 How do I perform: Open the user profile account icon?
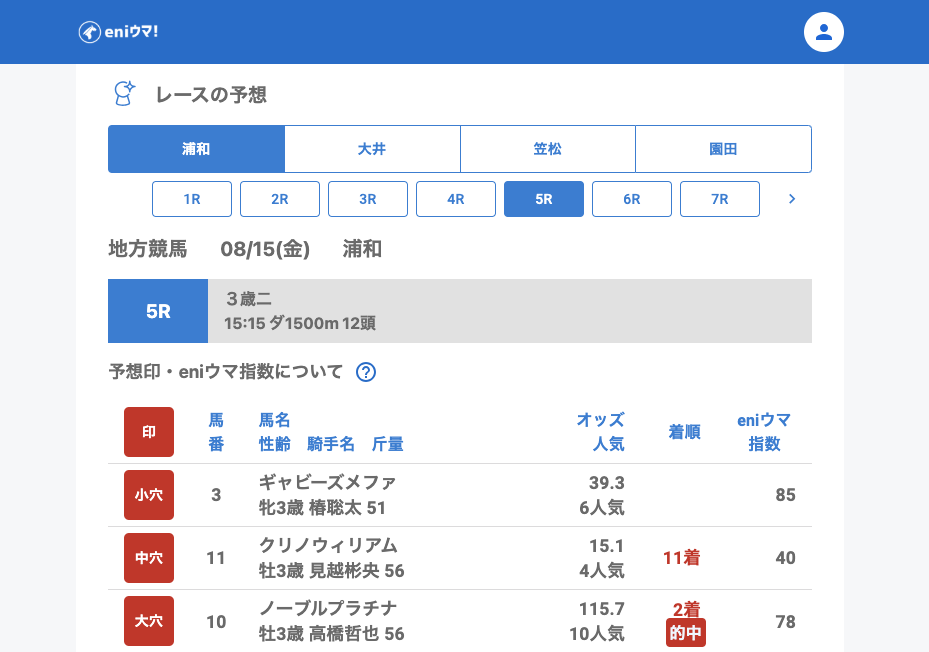pos(823,32)
